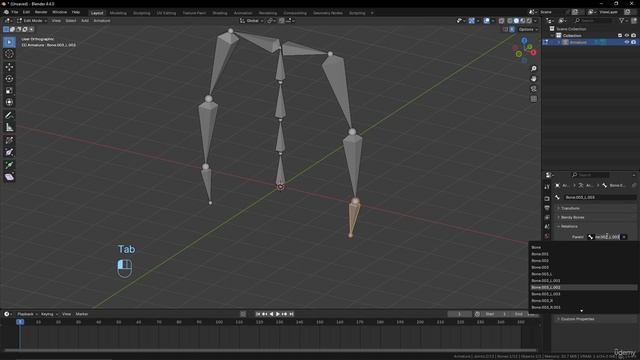Open the viewport Options dropdown
The height and width of the screenshot is (360, 640).
pos(528,29)
